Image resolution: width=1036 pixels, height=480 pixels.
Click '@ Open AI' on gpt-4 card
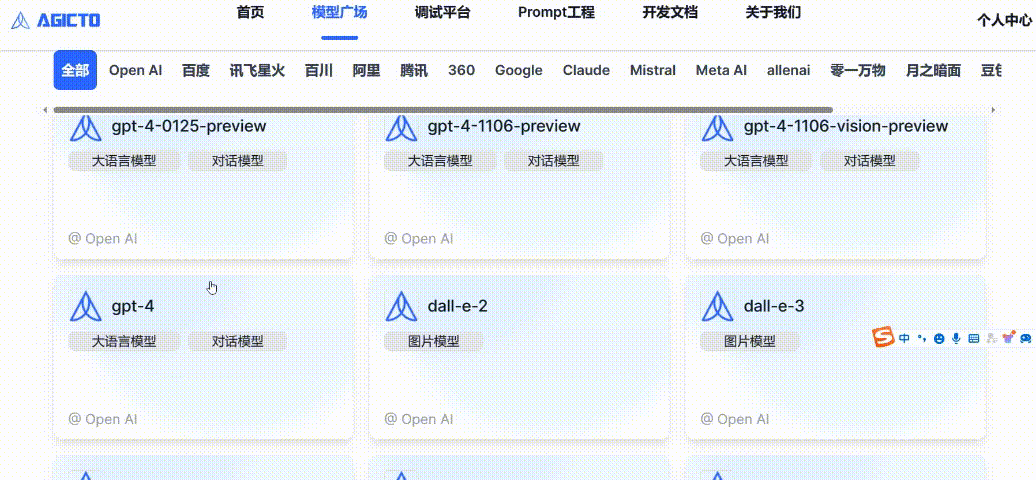coord(103,419)
